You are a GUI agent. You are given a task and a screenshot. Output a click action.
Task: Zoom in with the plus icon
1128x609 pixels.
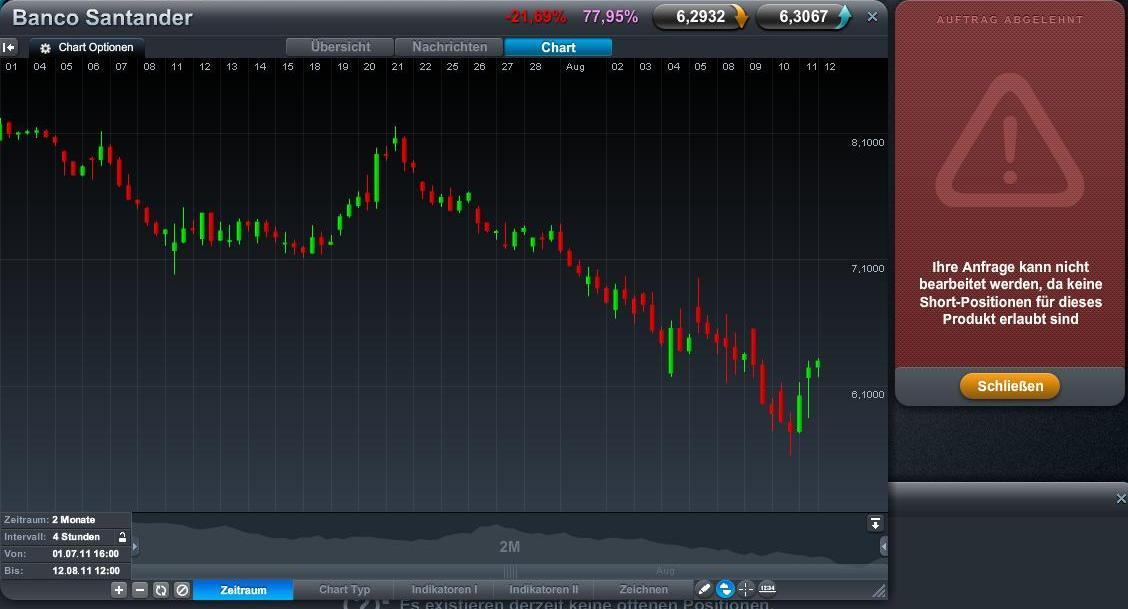coord(119,590)
